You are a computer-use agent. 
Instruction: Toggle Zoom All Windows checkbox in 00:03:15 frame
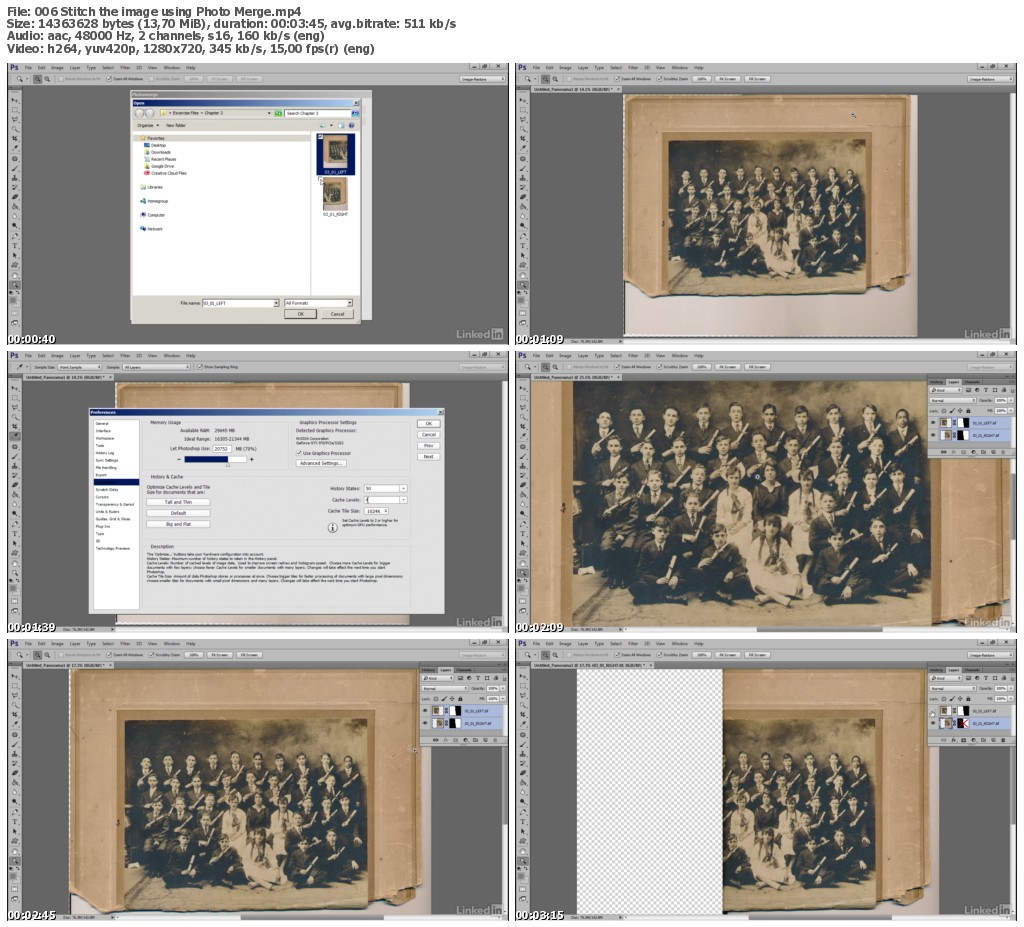617,655
